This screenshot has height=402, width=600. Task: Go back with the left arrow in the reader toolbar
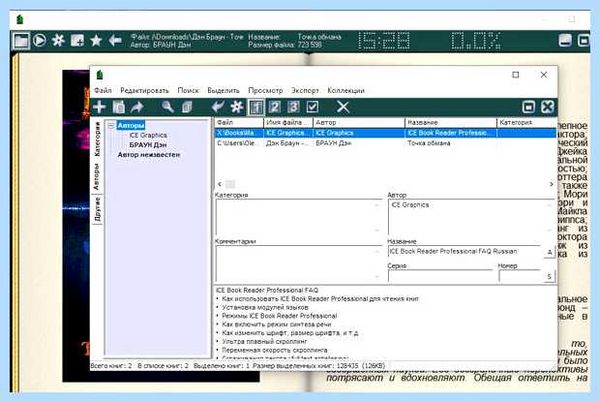pos(115,40)
